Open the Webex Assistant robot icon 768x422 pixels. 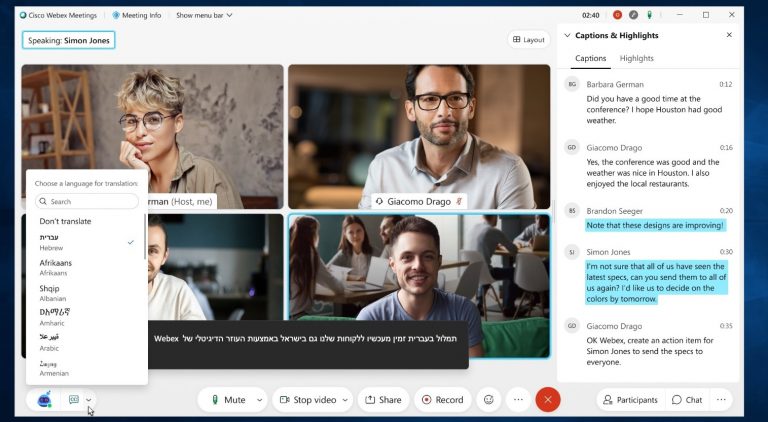click(x=44, y=399)
